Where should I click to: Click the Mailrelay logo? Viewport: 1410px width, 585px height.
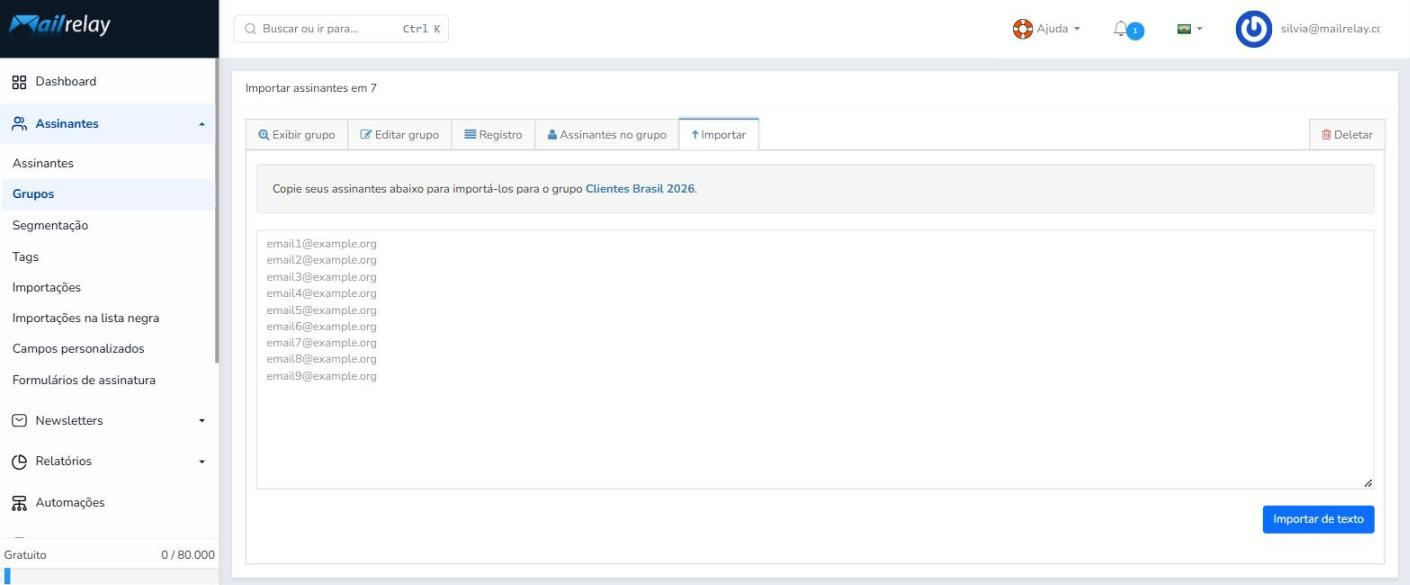pos(60,27)
